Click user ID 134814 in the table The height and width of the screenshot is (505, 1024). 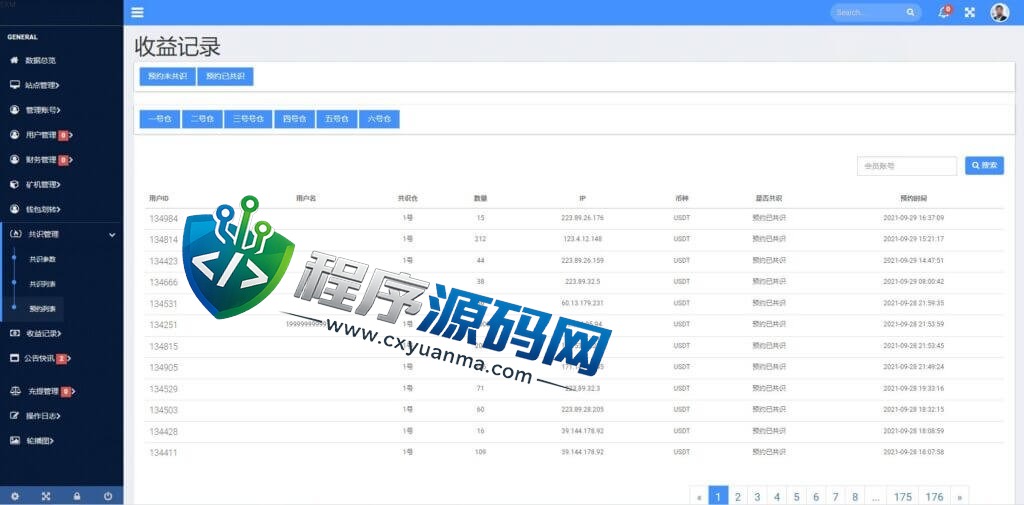(x=163, y=239)
